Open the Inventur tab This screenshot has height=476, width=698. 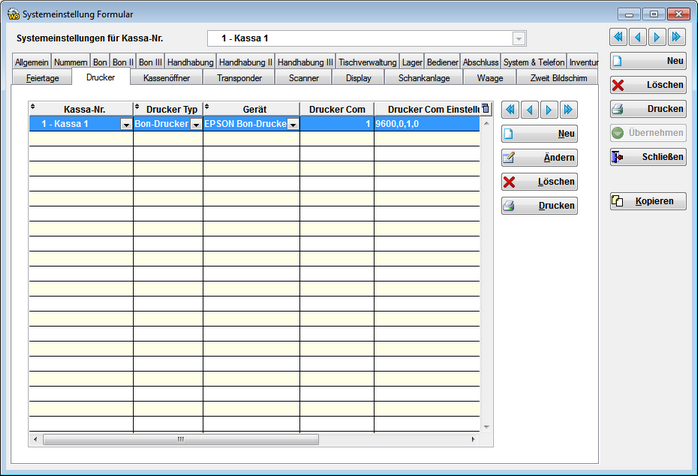583,62
